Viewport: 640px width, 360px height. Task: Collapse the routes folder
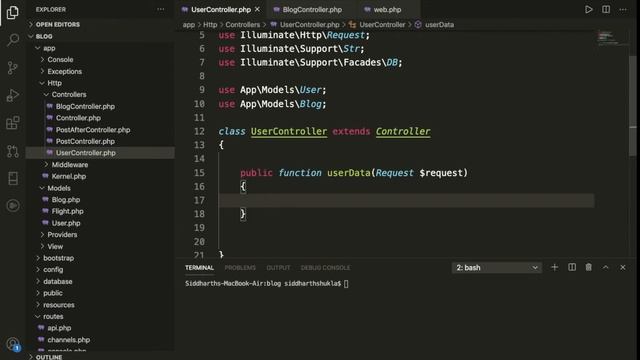[100, 316]
